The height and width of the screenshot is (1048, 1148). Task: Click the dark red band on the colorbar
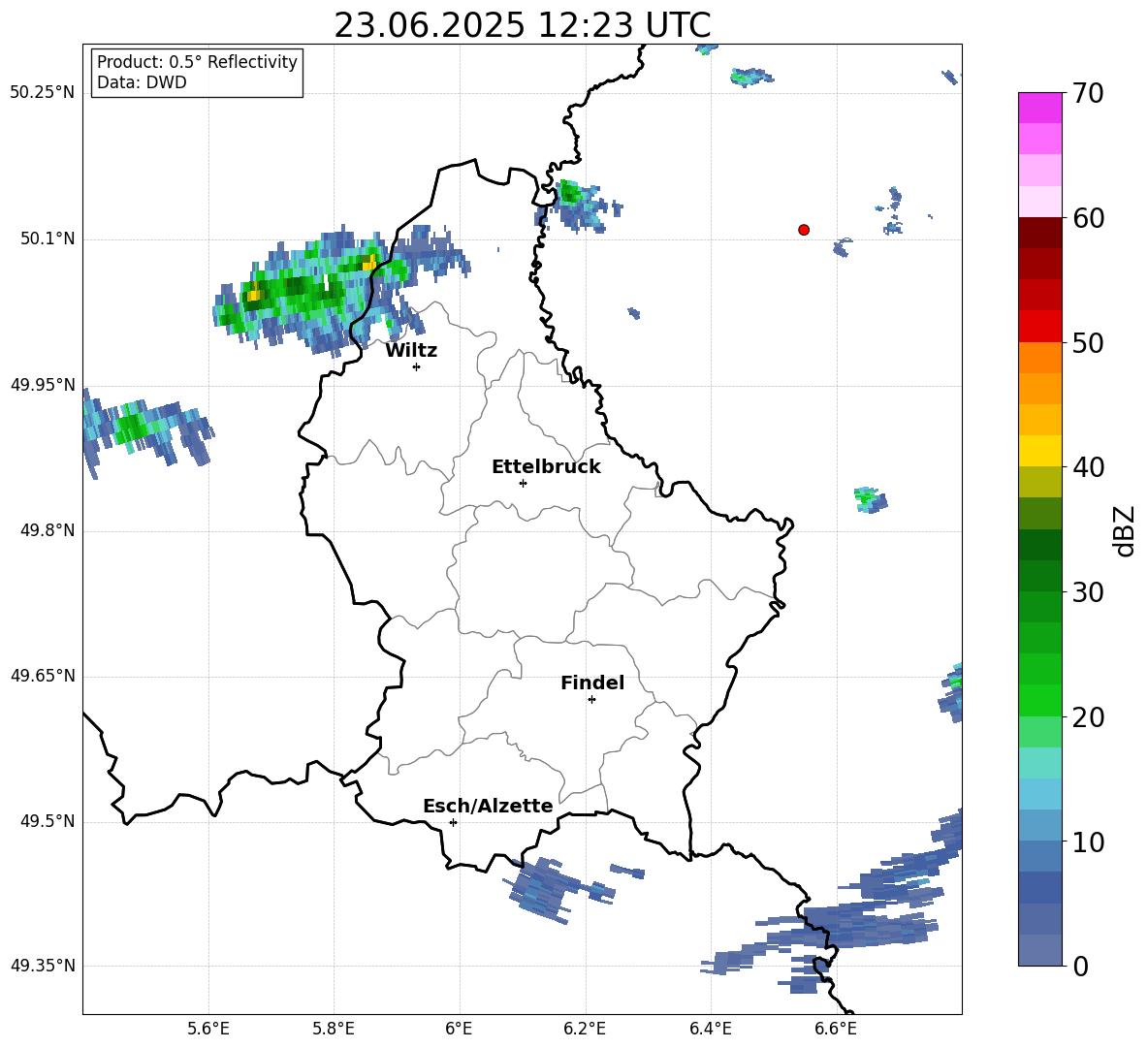(x=1039, y=233)
